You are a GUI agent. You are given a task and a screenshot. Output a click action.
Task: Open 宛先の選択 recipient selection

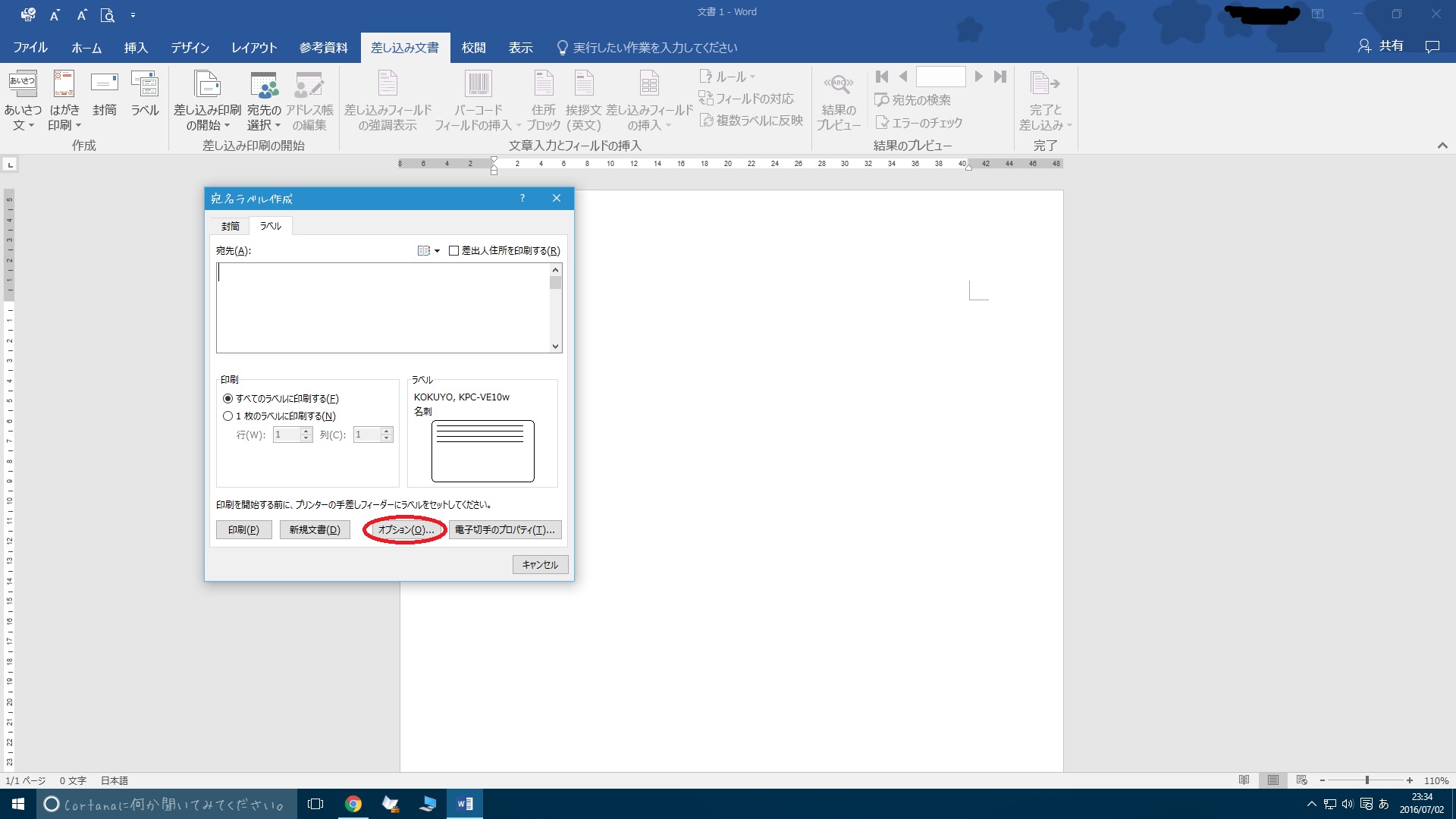pyautogui.click(x=264, y=102)
